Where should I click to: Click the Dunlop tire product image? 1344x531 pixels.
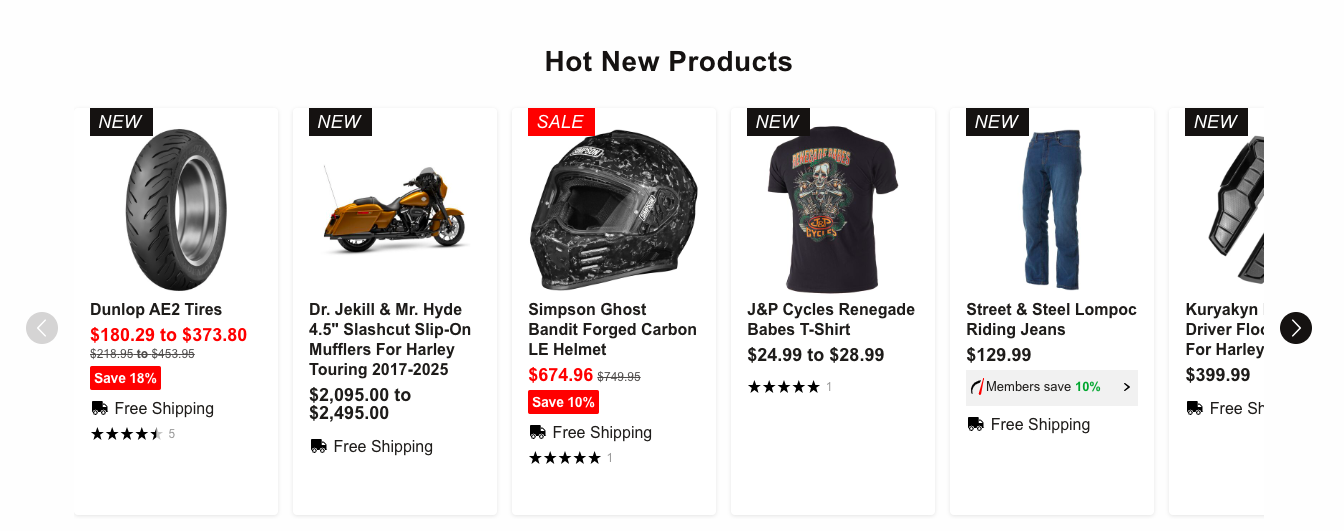coord(176,209)
